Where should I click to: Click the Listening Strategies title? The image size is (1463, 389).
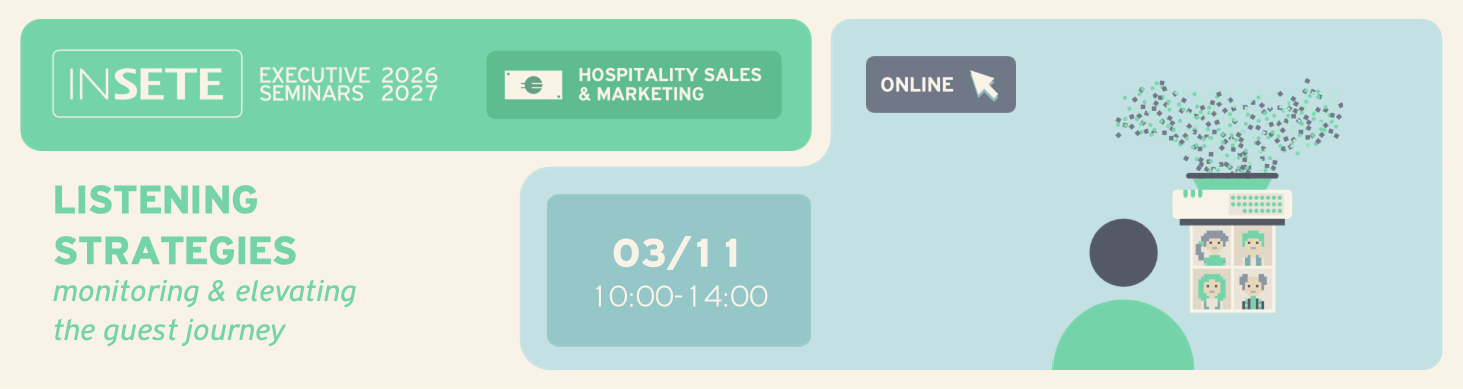(175, 226)
